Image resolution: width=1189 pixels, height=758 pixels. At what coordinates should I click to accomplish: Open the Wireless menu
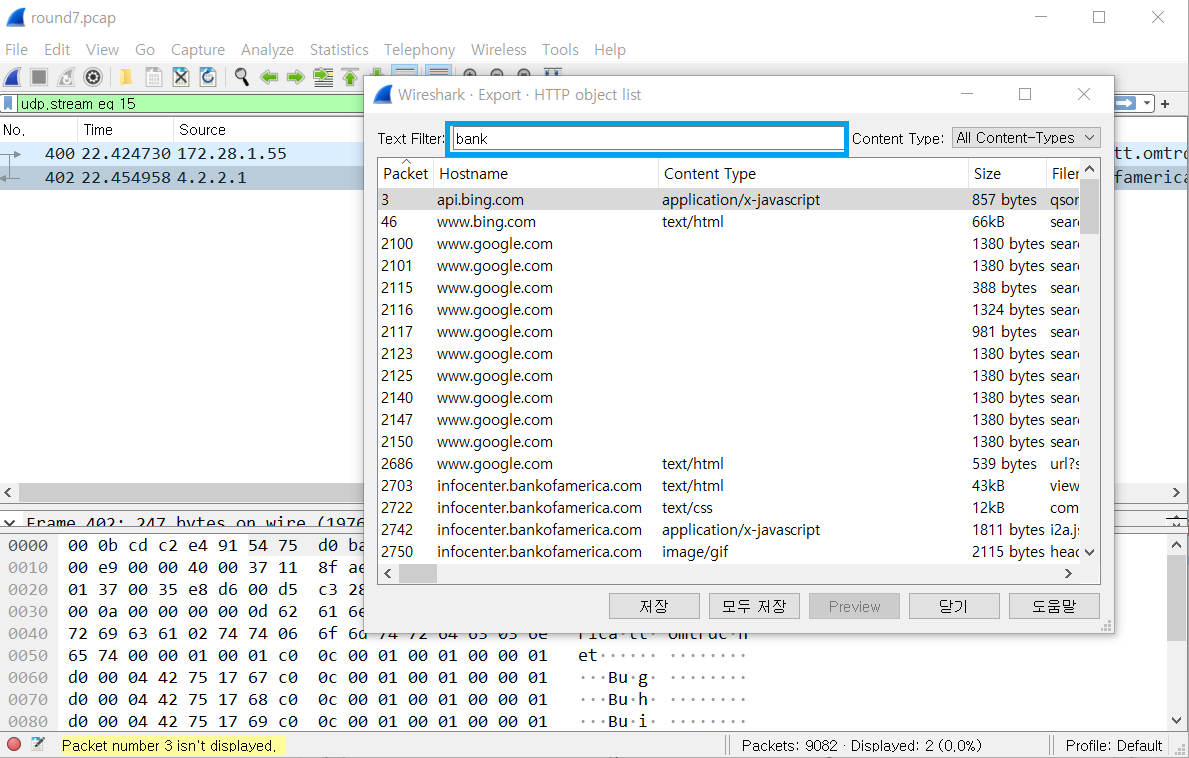(498, 50)
